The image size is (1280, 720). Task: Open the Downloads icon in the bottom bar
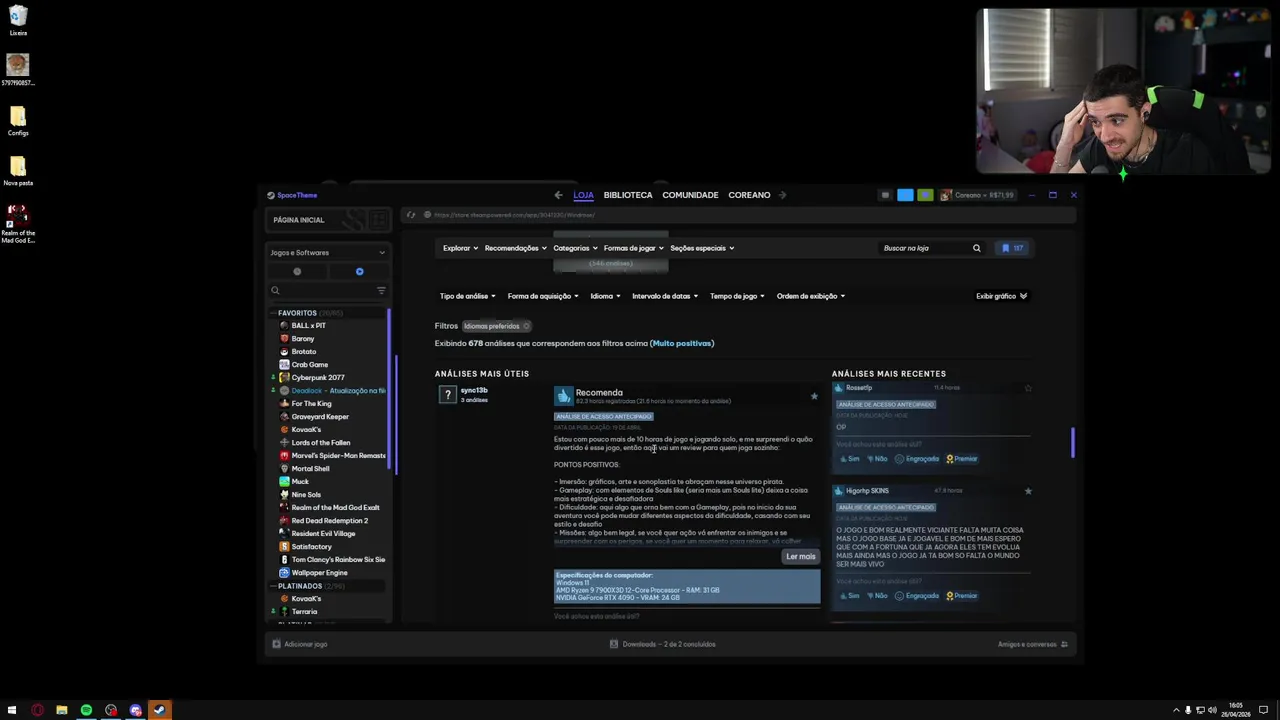[614, 644]
